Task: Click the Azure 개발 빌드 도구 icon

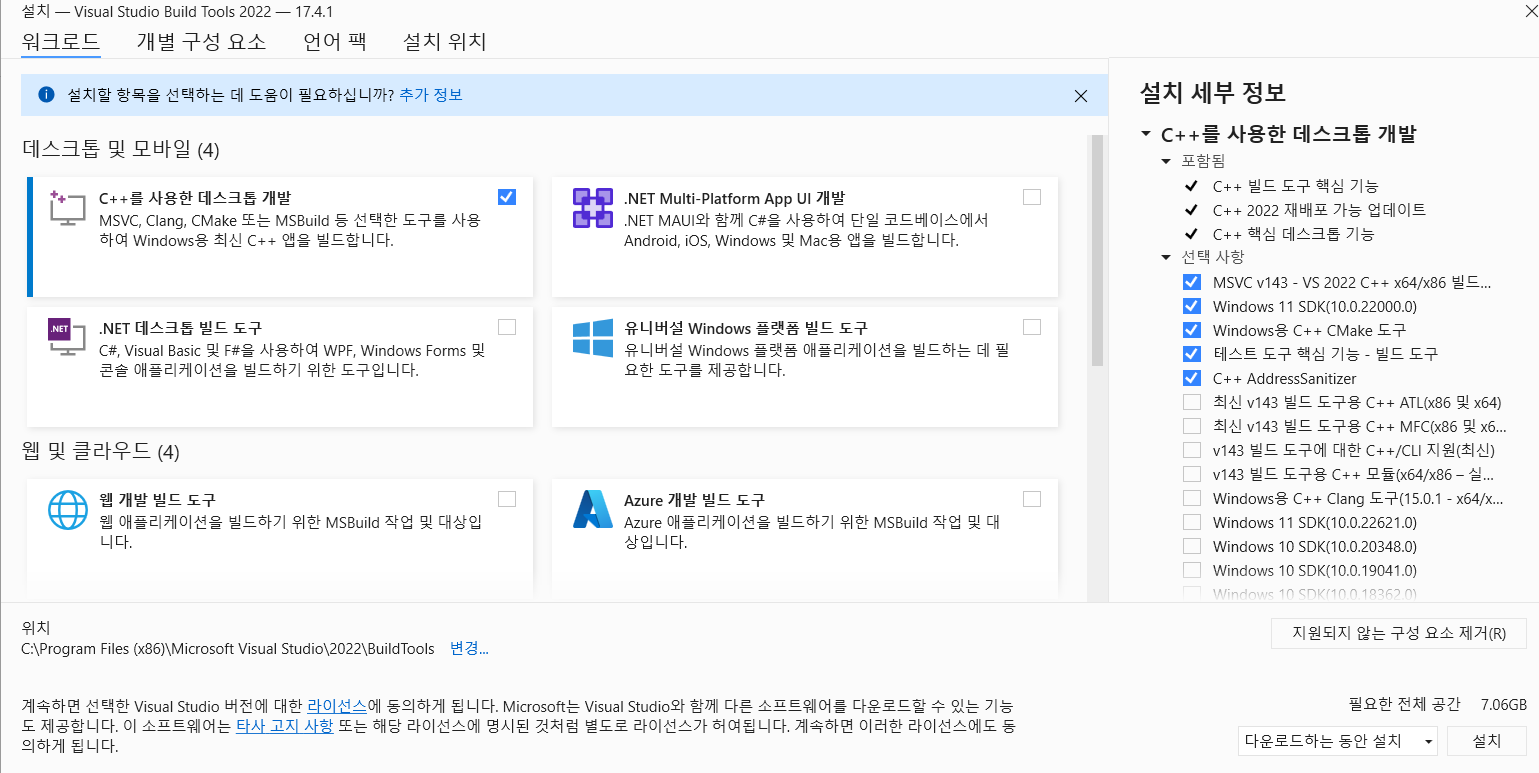Action: pyautogui.click(x=592, y=510)
